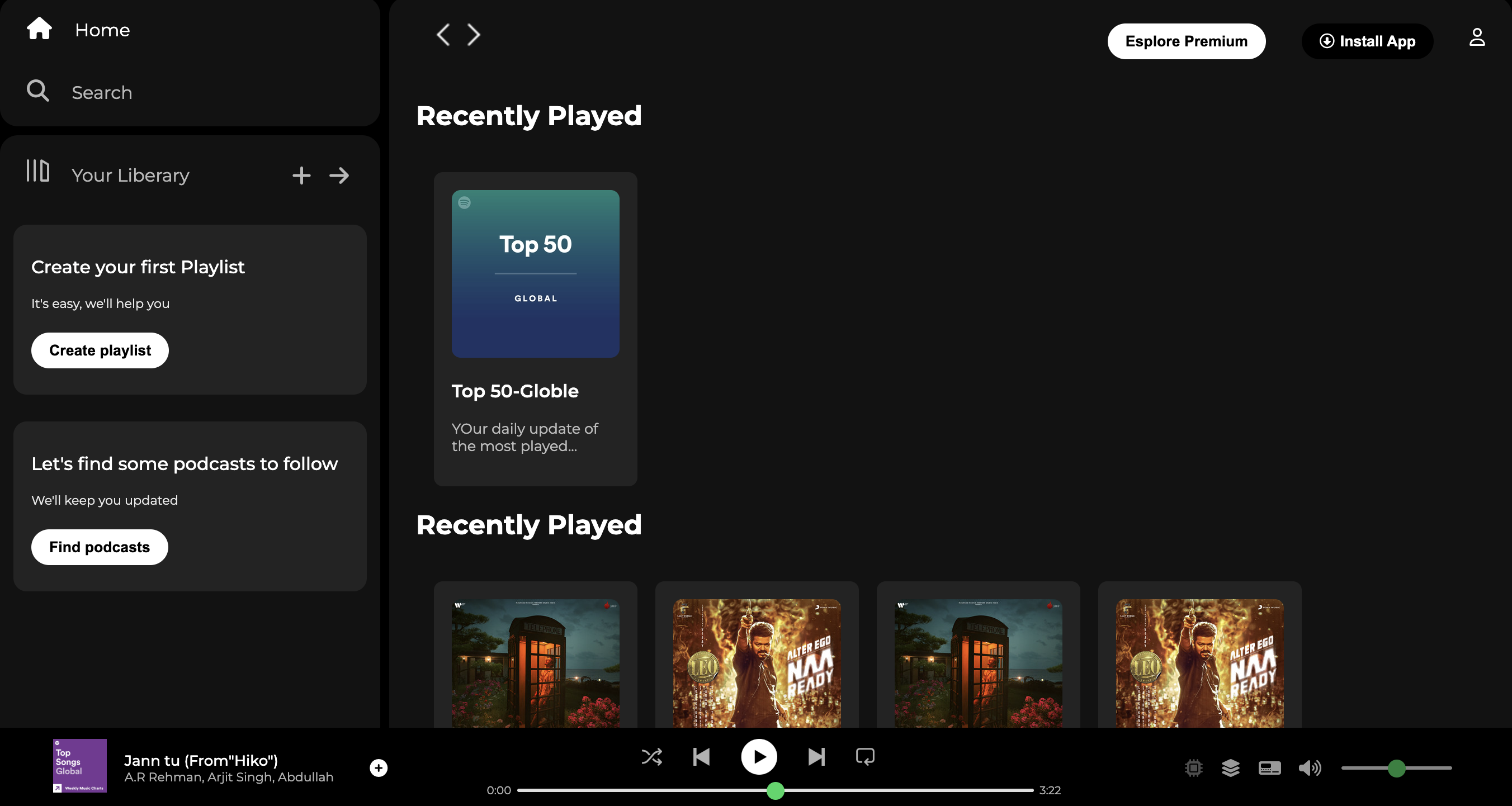
Task: Click the song progress bar knob
Action: point(776,791)
